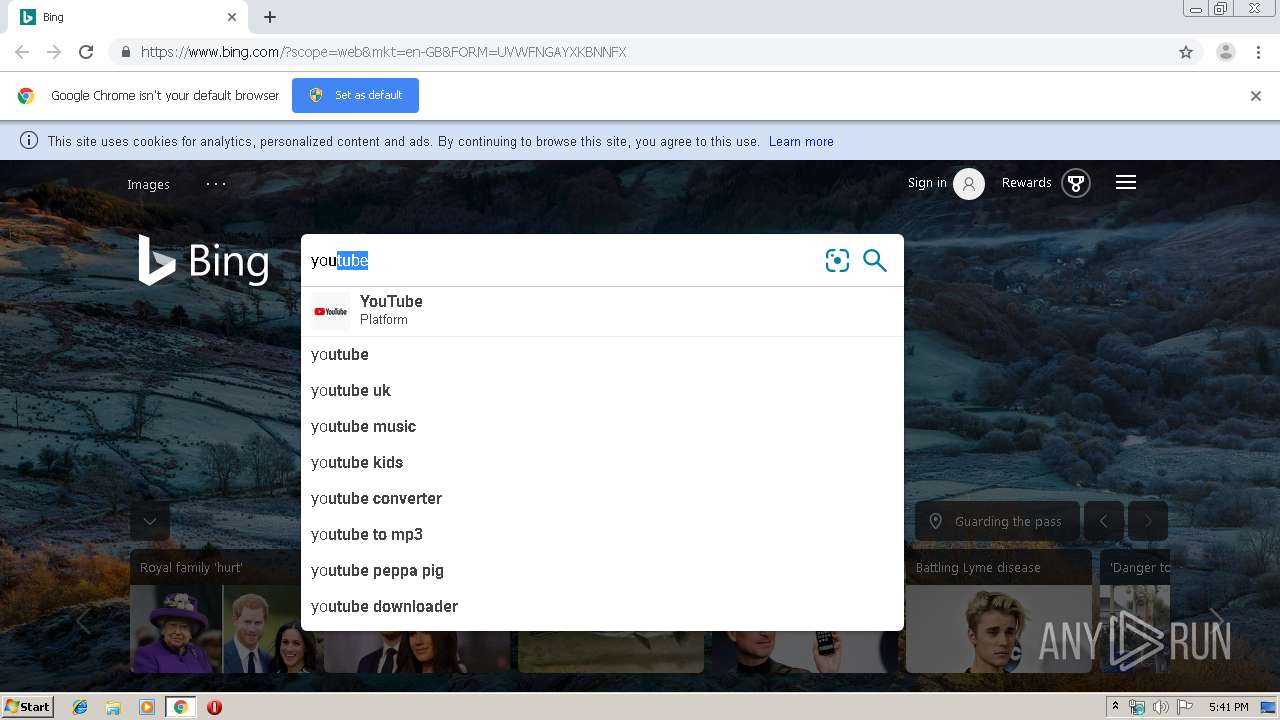
Task: Open the Bing hamburger menu
Action: (1126, 183)
